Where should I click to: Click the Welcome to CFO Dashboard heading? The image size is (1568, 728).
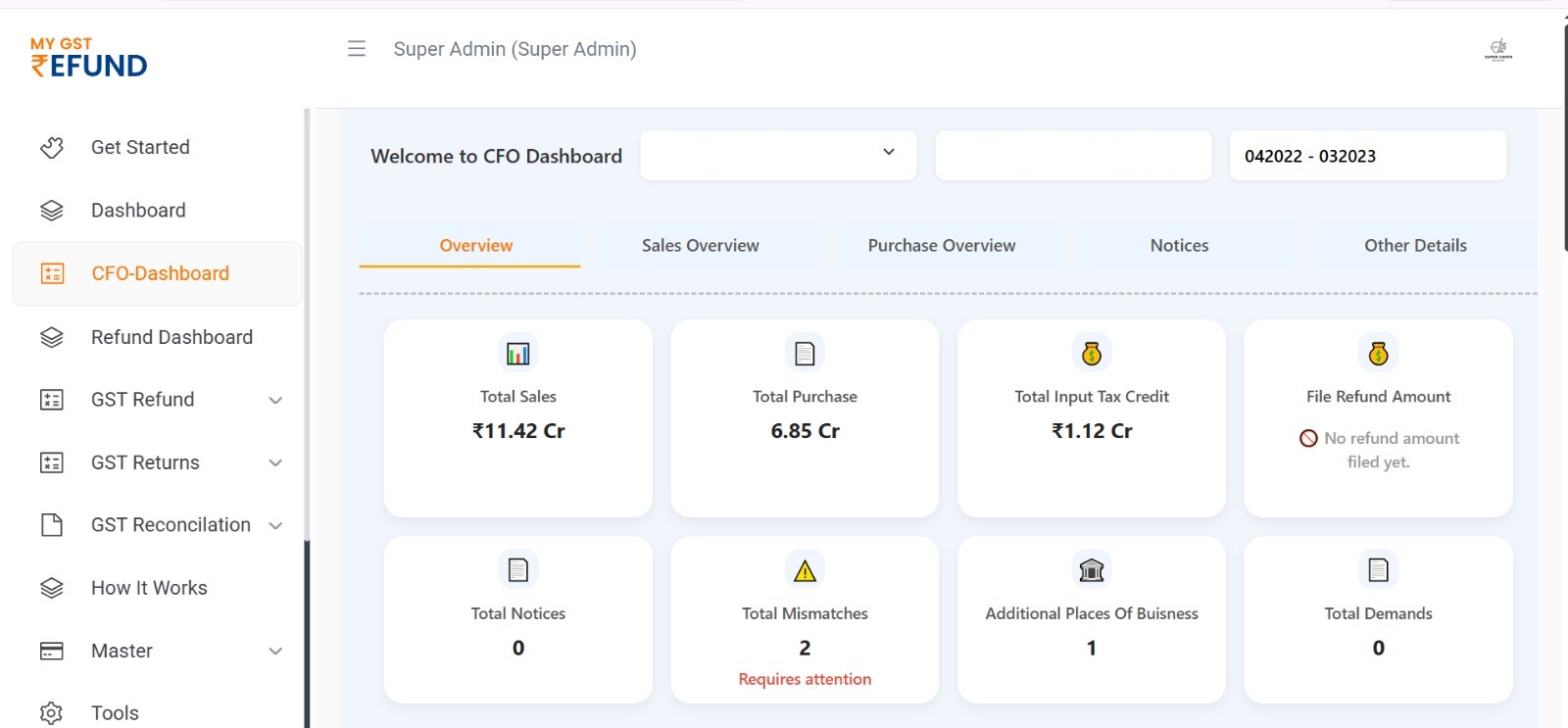(x=496, y=156)
